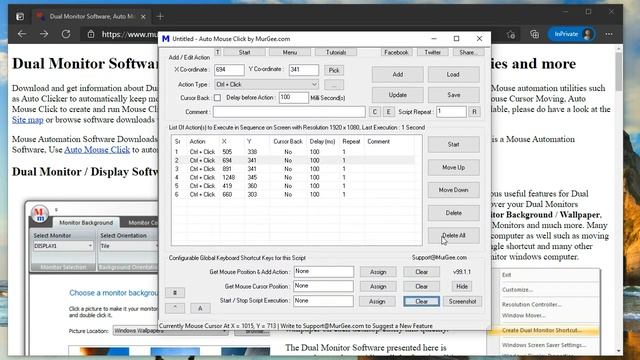Click the Delay (ms) column header
The image size is (640, 360).
[322, 142]
